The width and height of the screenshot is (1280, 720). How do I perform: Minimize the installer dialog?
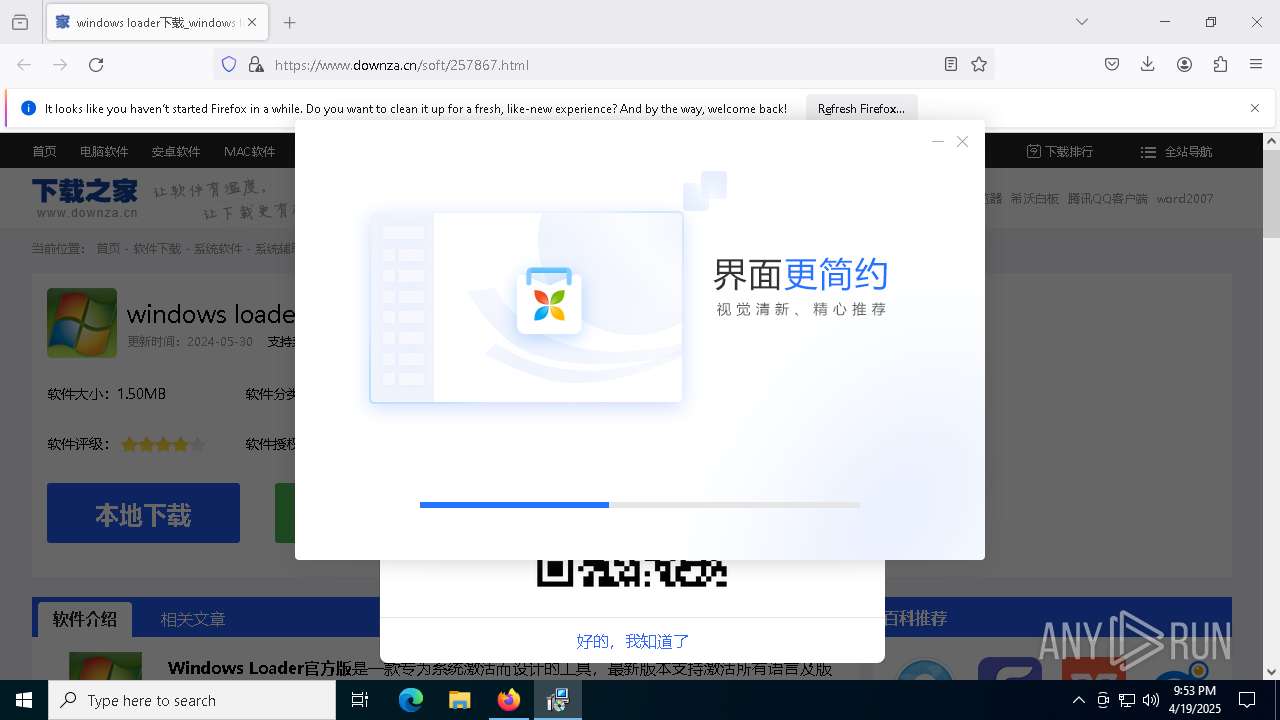[938, 142]
